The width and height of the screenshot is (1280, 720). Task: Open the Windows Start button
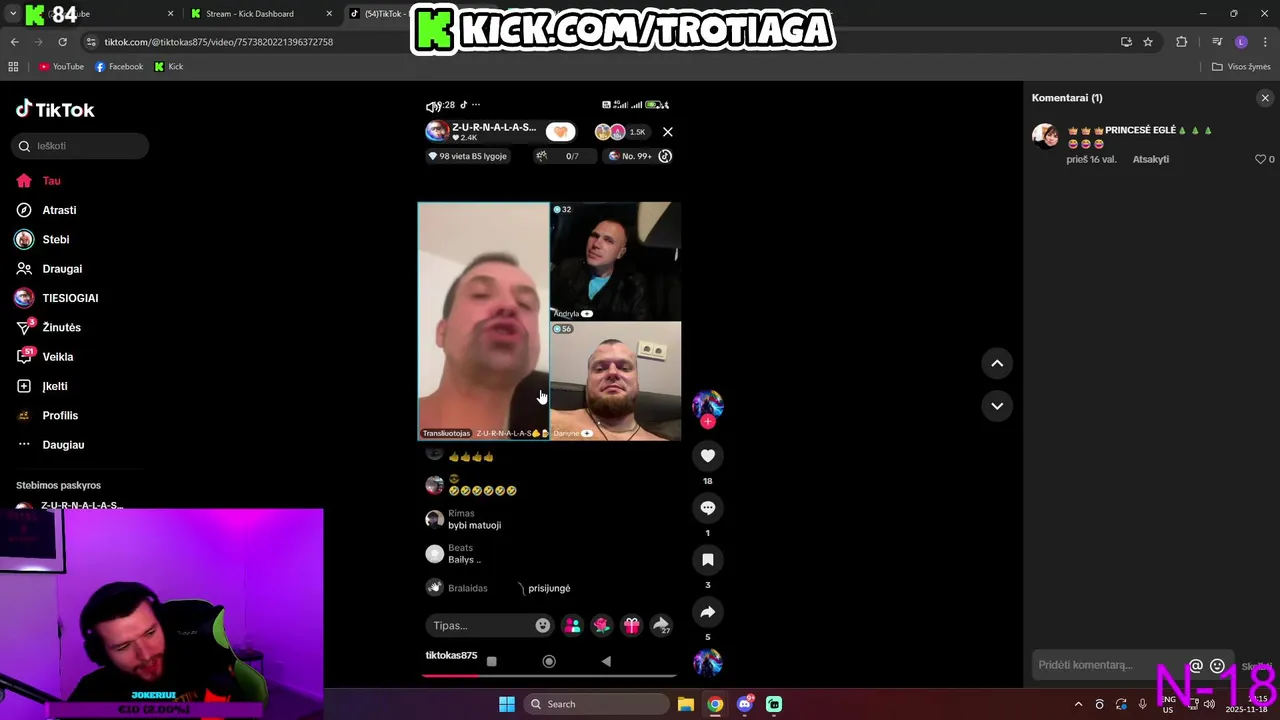(x=507, y=704)
